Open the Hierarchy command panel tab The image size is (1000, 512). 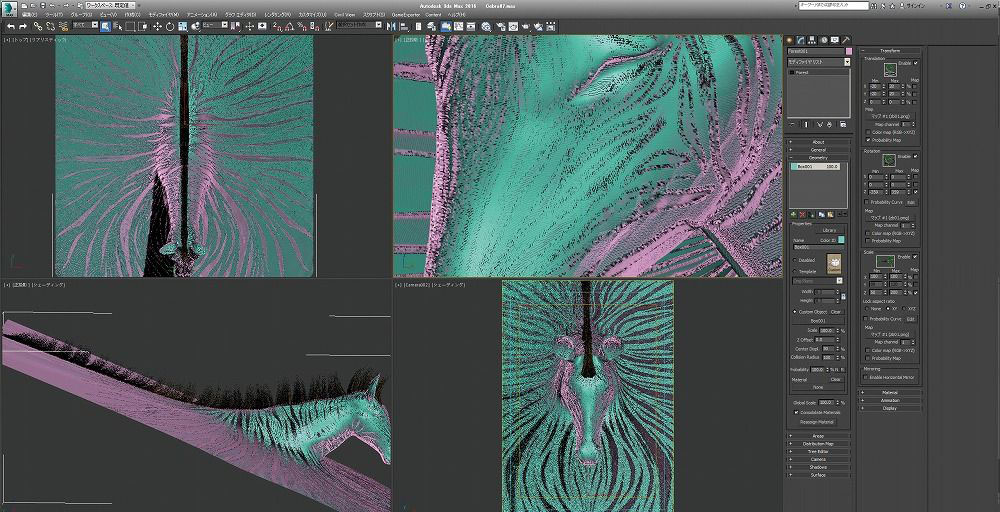click(812, 40)
